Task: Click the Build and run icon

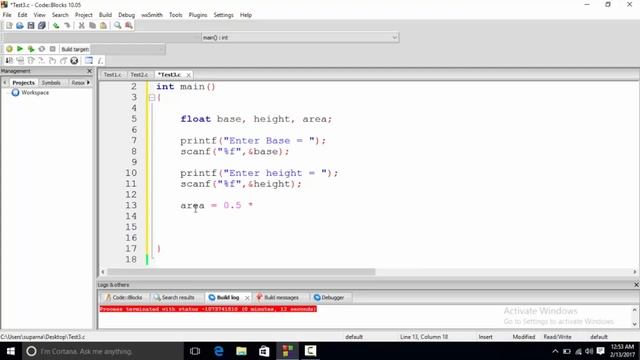Action: pyautogui.click(x=31, y=49)
